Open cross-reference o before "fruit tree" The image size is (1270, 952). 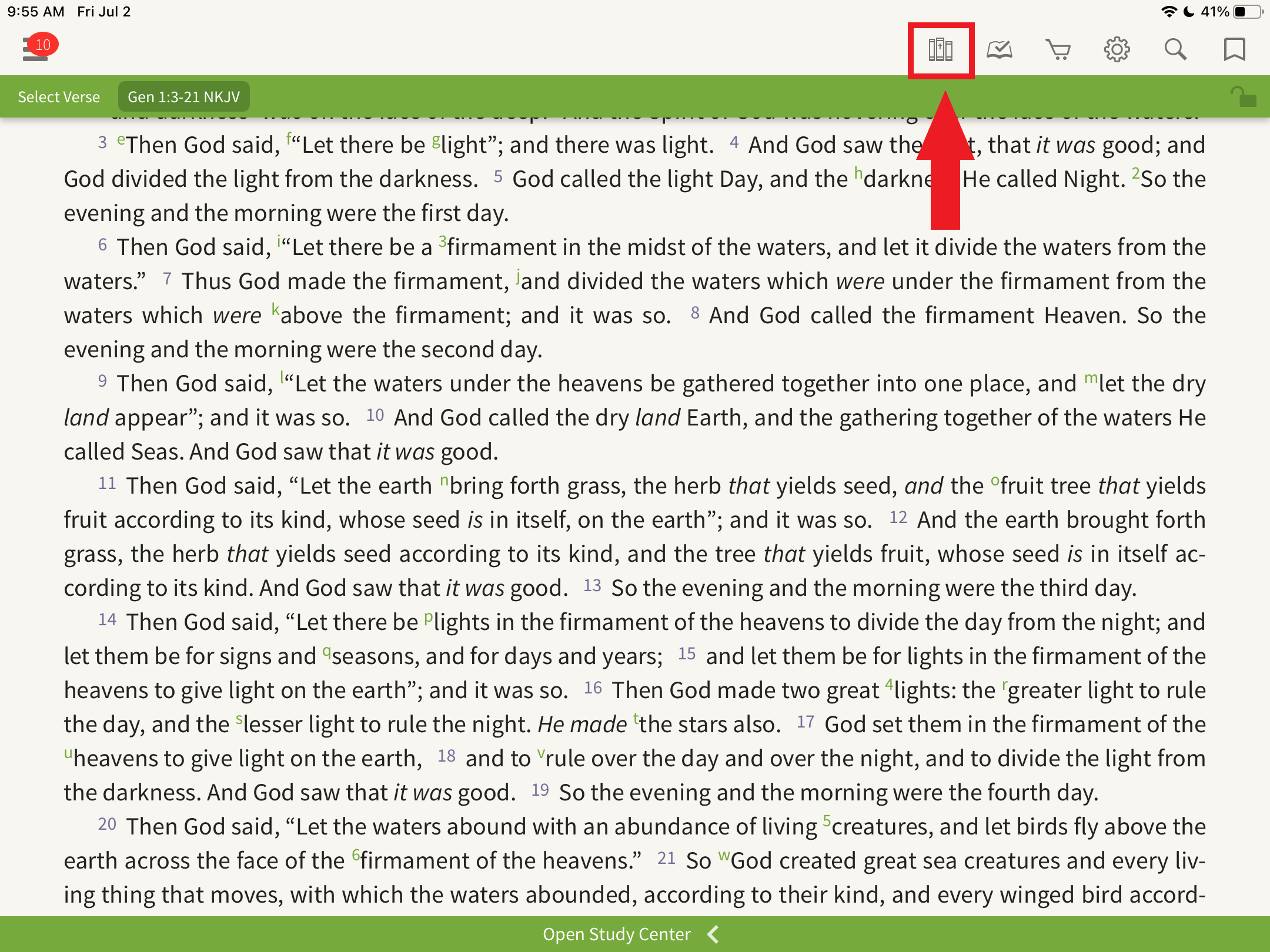coord(995,481)
